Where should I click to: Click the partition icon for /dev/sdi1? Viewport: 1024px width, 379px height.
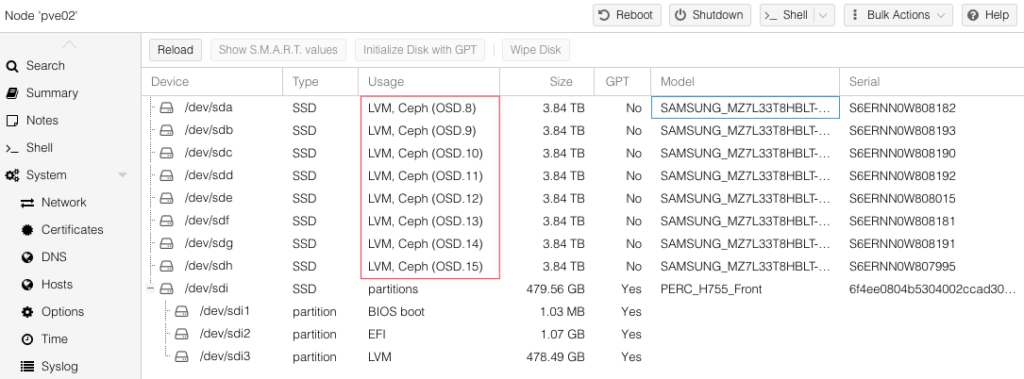click(x=182, y=312)
